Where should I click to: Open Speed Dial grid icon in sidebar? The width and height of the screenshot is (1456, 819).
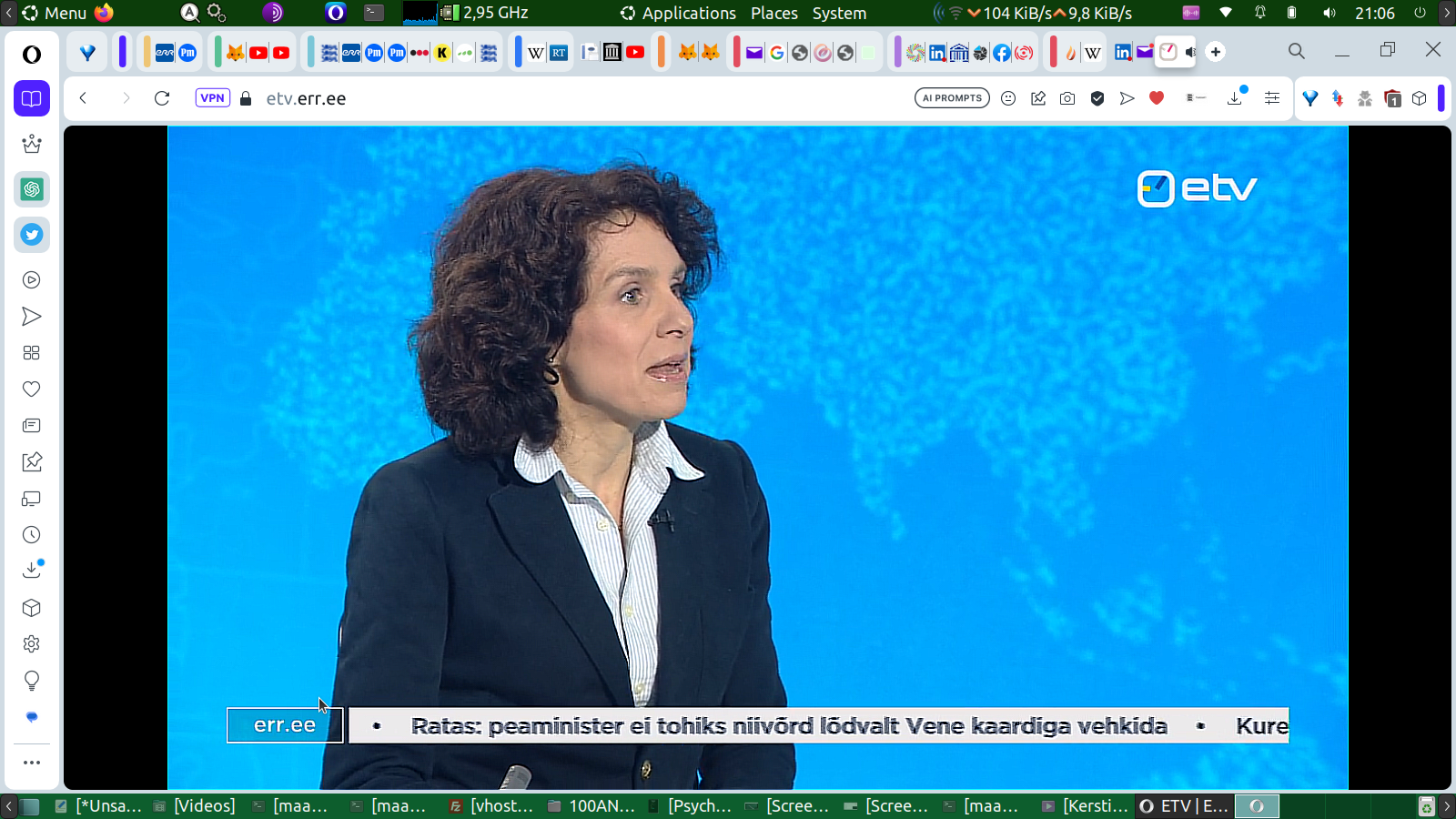32,353
